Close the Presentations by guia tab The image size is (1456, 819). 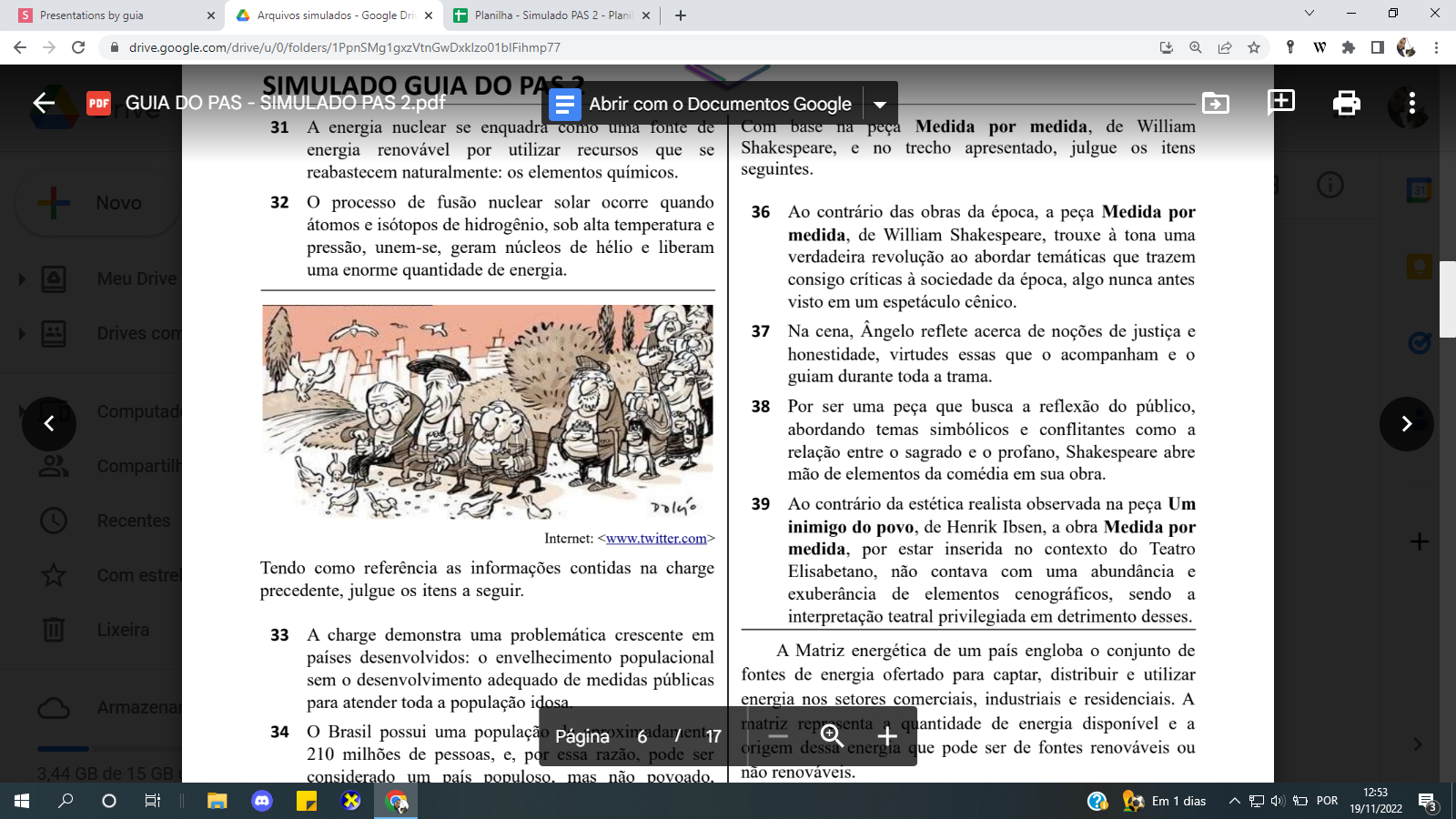210,15
